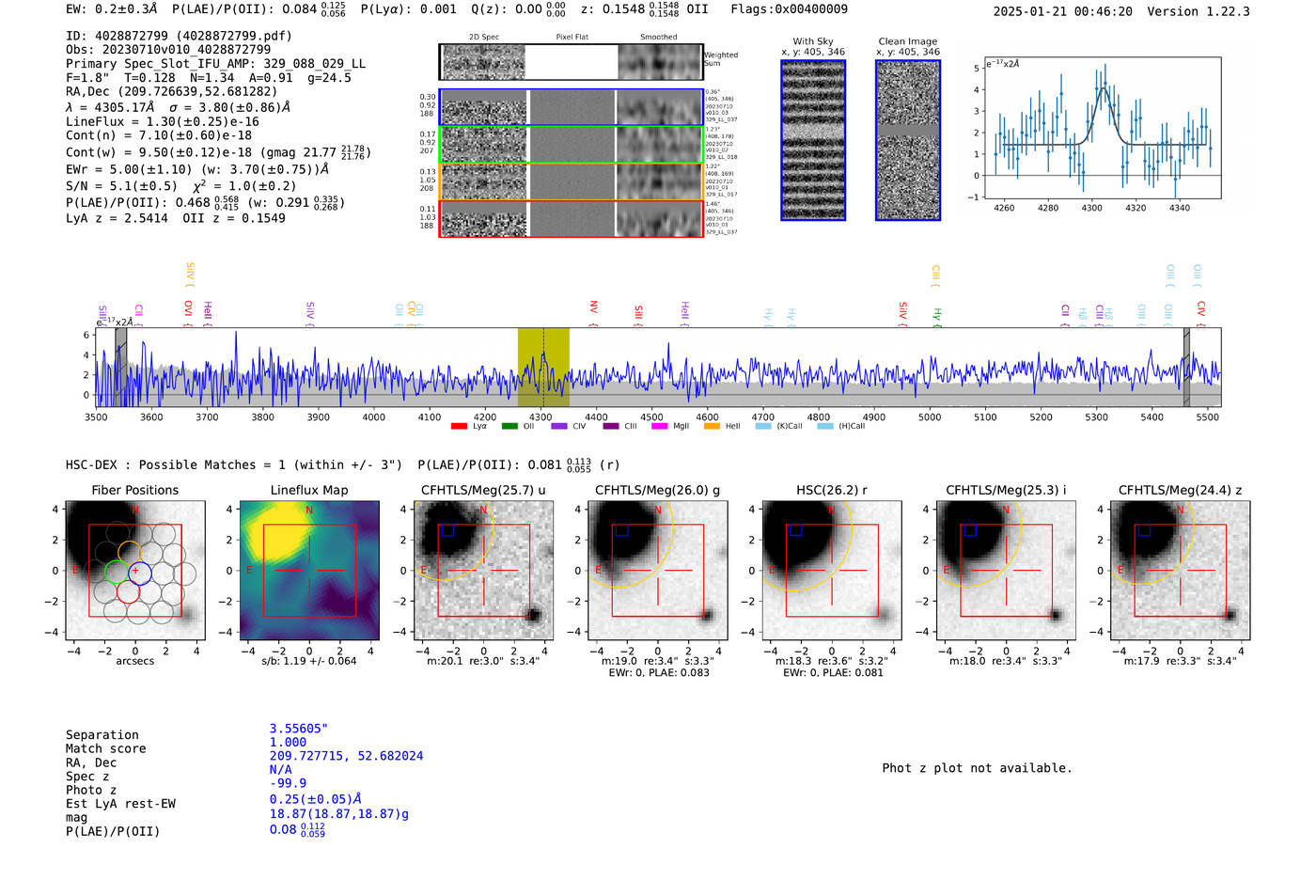Open the With Sky image thumbnail
Screen dimensions: 1316x896
pos(813,140)
